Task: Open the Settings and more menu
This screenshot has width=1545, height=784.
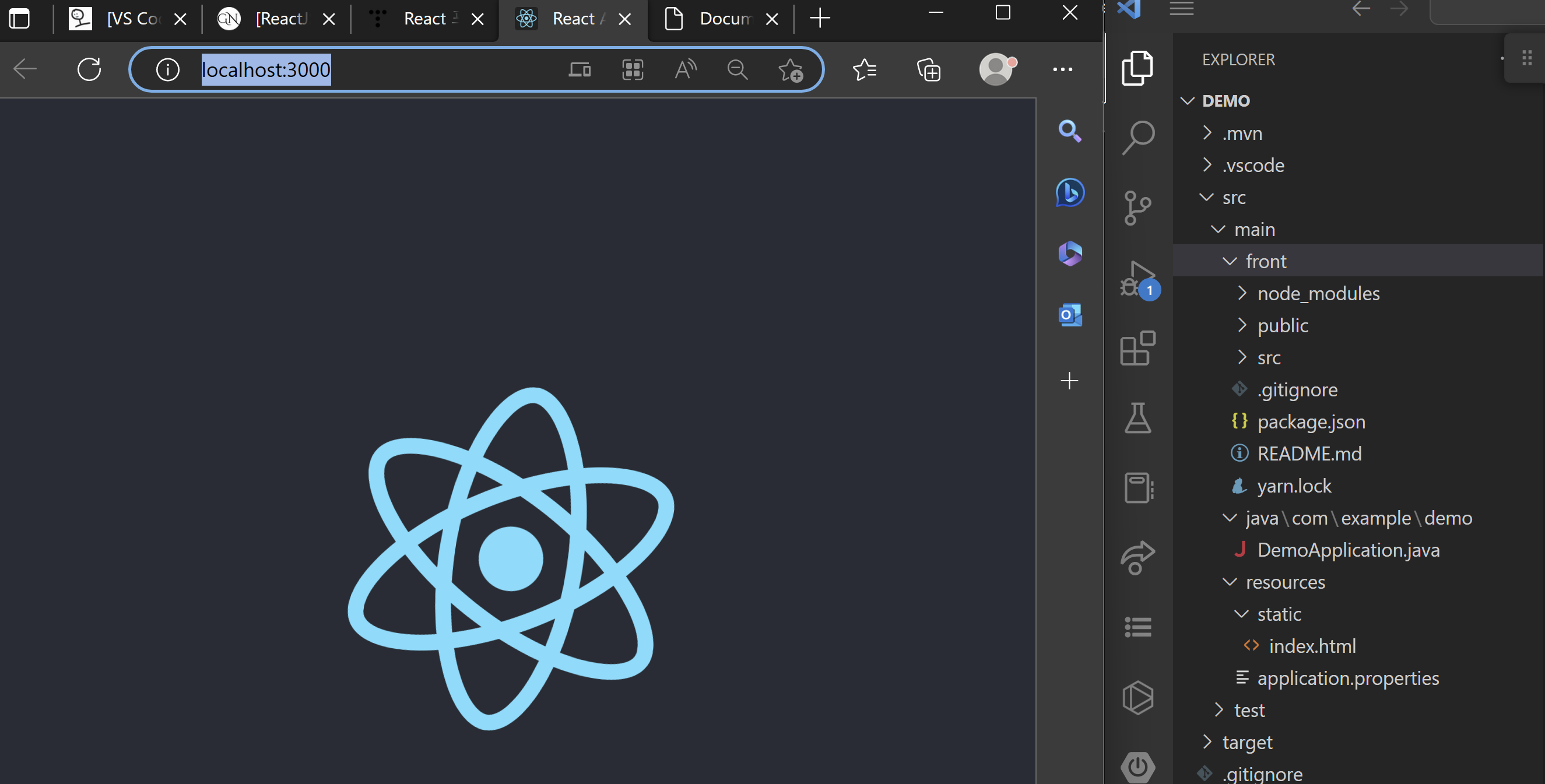Action: [1063, 69]
